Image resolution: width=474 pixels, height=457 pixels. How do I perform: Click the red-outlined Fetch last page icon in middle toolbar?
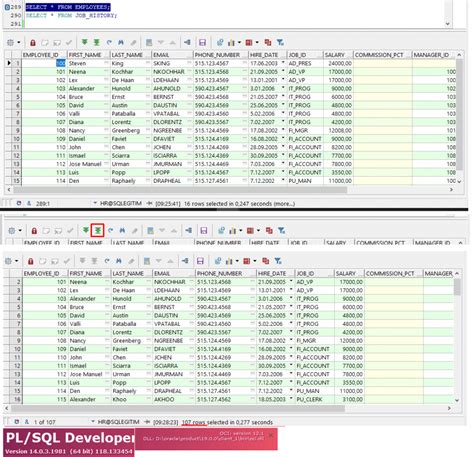[x=98, y=230]
